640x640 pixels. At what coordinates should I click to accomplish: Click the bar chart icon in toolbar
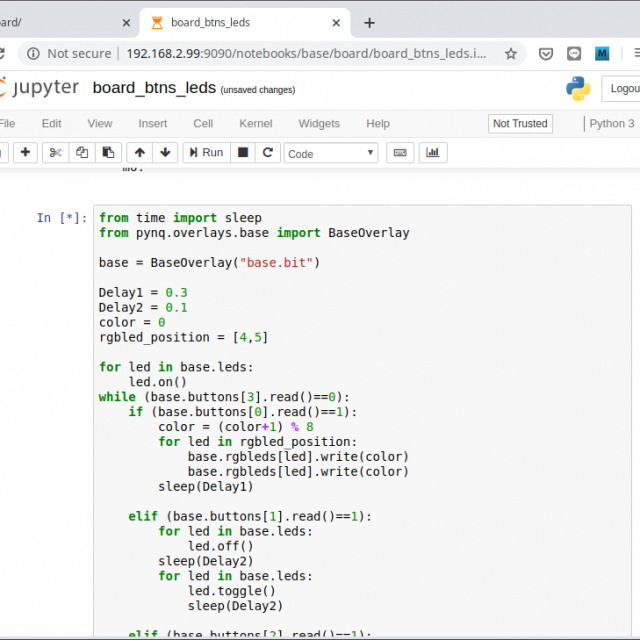coord(433,153)
